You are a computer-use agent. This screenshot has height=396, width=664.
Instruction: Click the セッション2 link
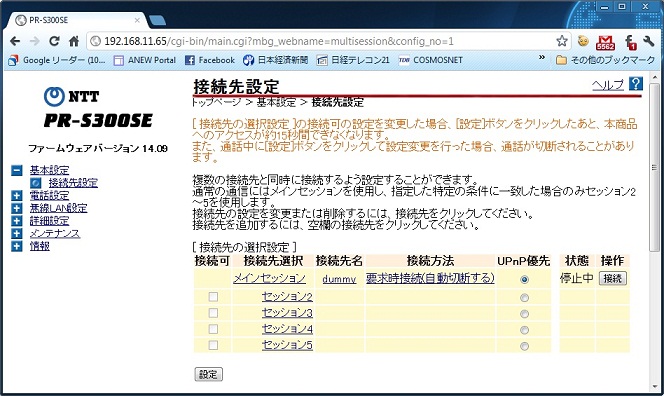point(287,296)
